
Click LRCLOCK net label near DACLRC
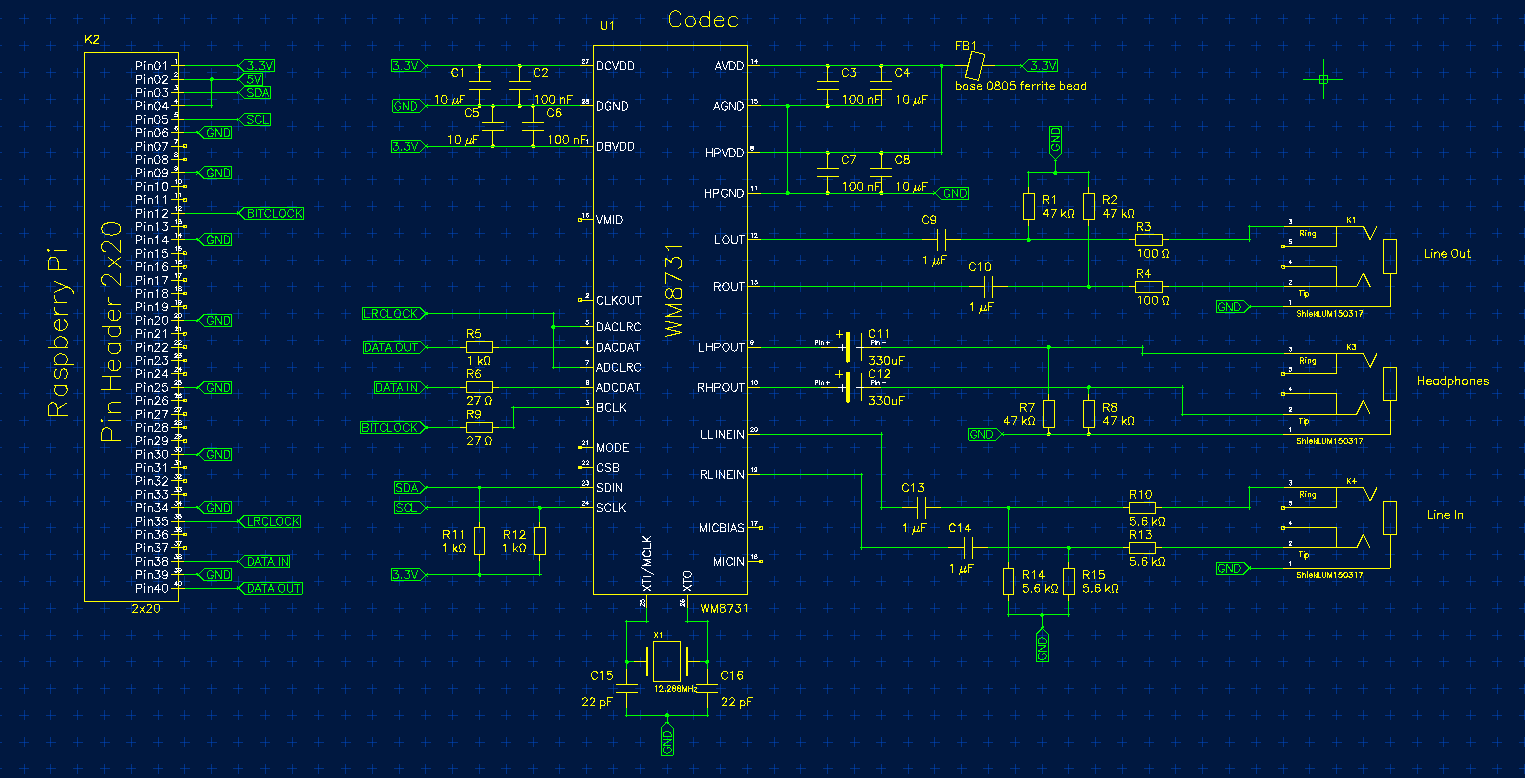[394, 314]
